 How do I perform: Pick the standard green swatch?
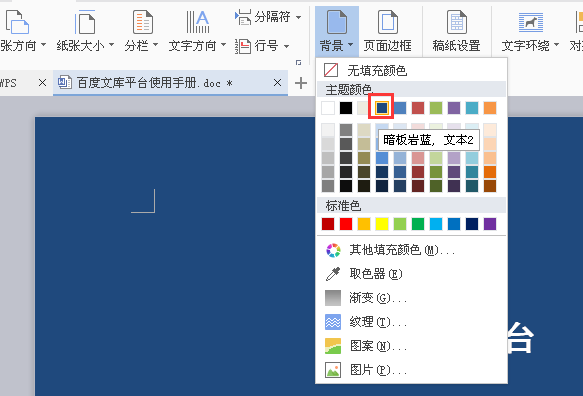418,224
